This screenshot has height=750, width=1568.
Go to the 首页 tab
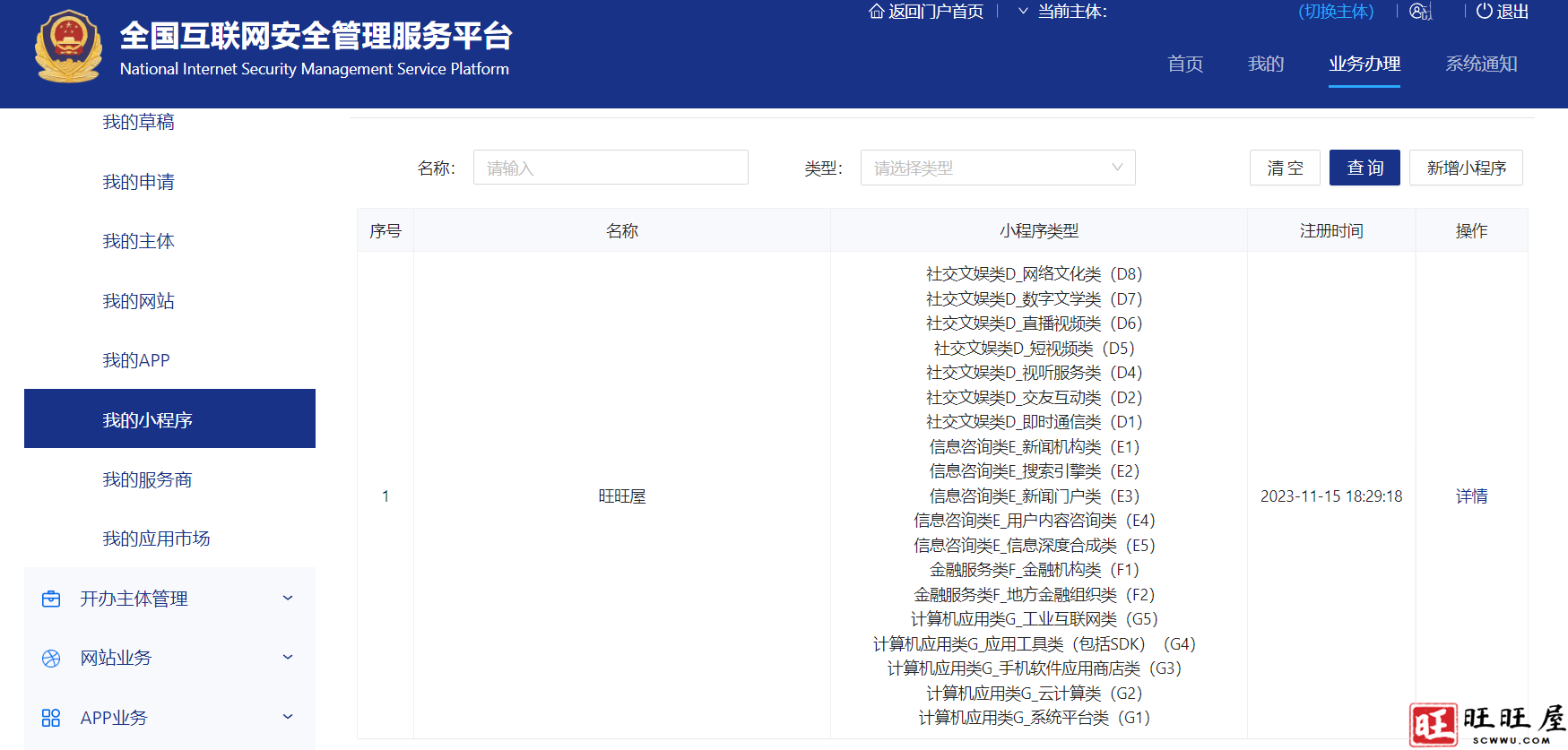1185,64
